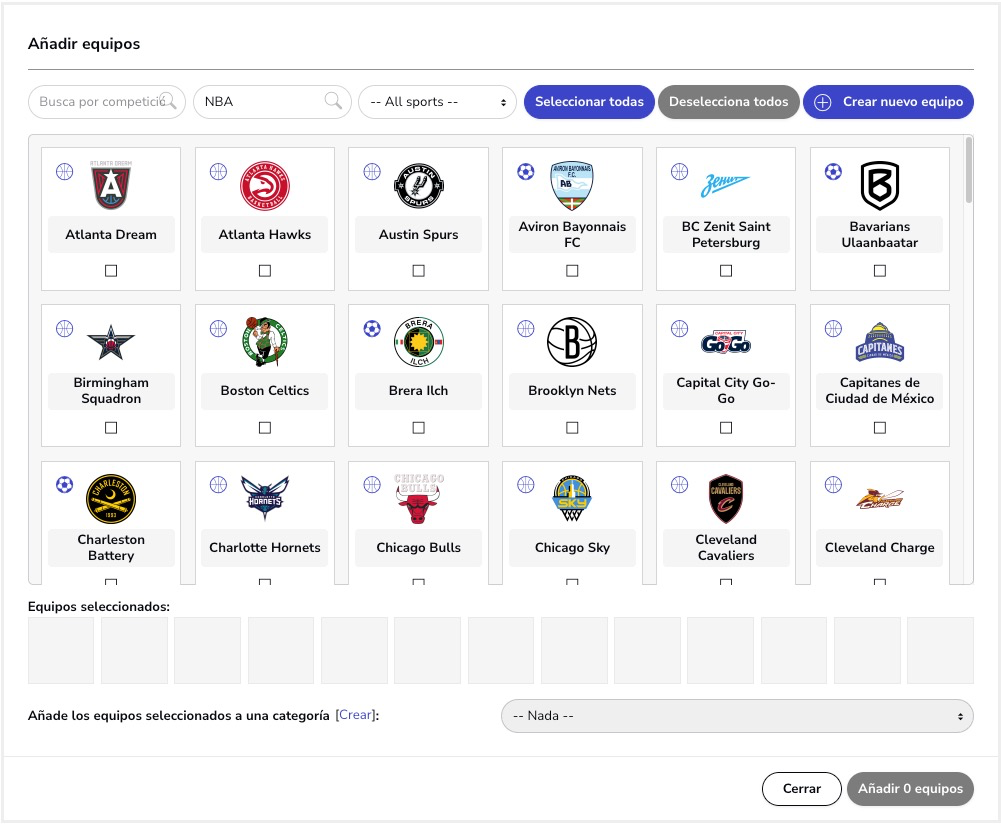
Task: Click the basketball icon on Brooklyn Nets card
Action: [525, 329]
